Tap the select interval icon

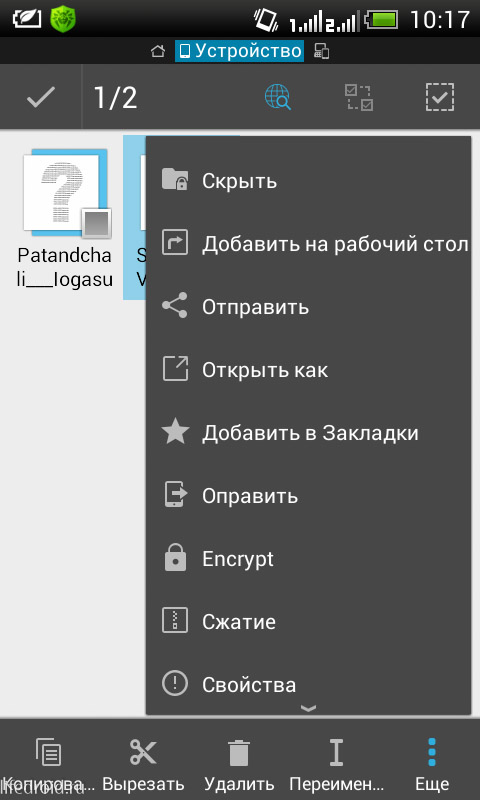359,97
